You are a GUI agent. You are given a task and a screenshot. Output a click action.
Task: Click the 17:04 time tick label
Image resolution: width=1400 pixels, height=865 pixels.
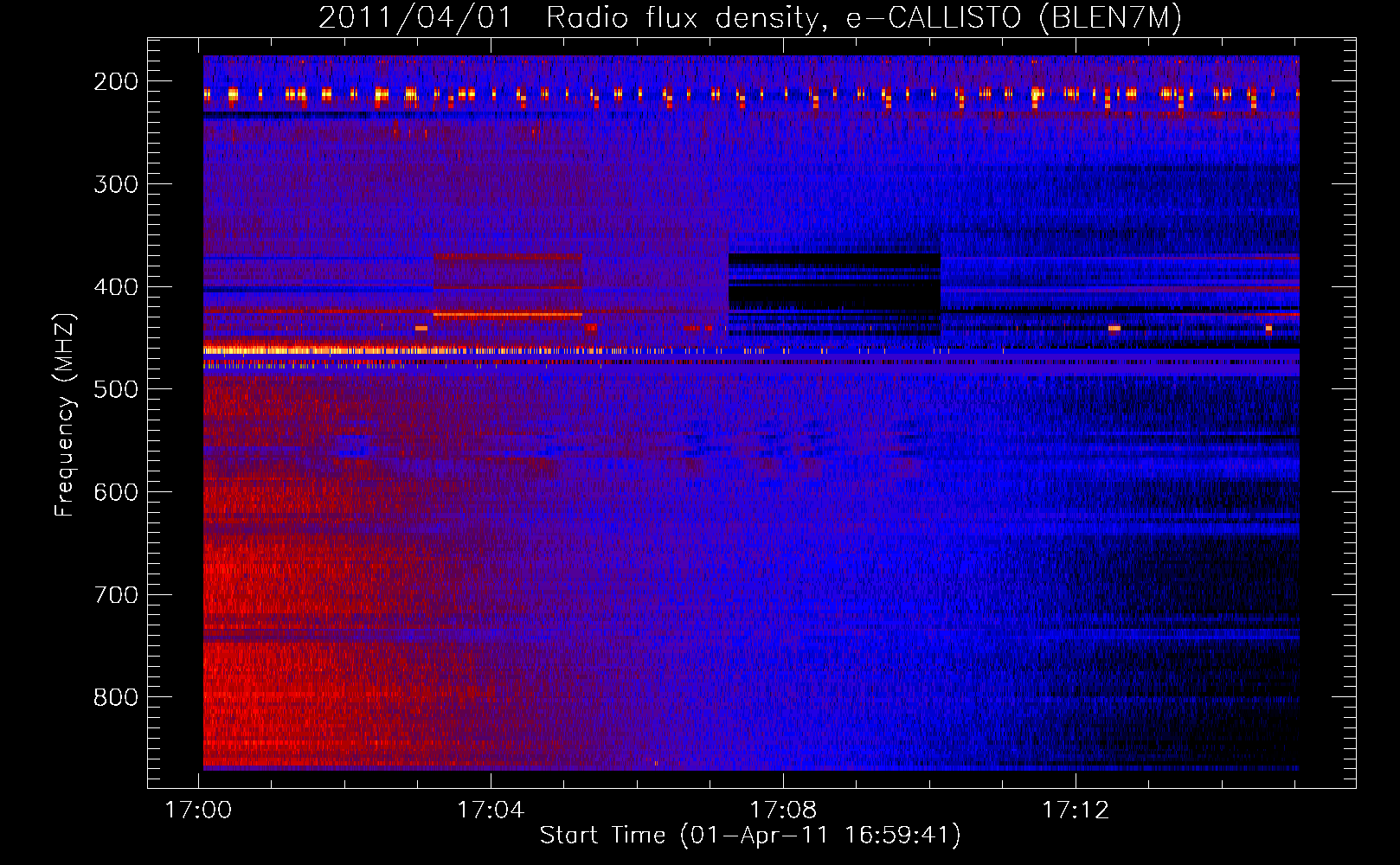point(491,810)
